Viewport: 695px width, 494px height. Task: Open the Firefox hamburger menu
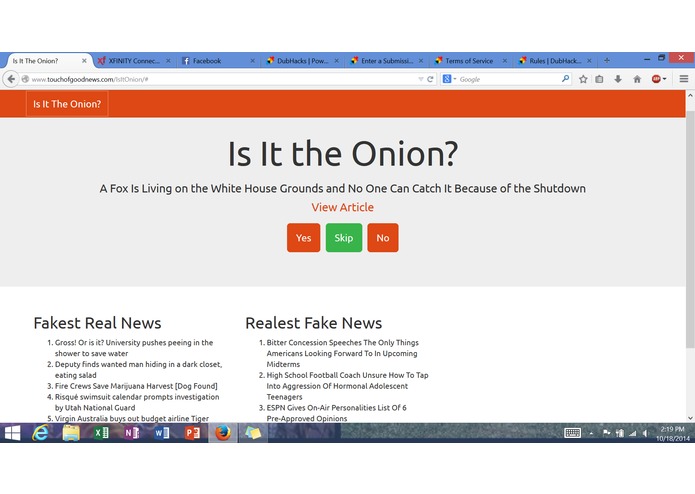coord(683,79)
